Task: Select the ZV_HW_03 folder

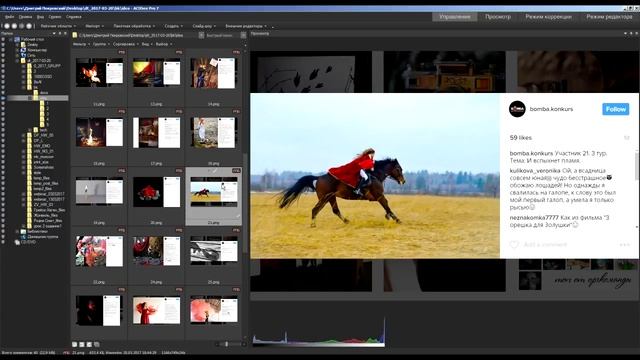Action: point(43,204)
